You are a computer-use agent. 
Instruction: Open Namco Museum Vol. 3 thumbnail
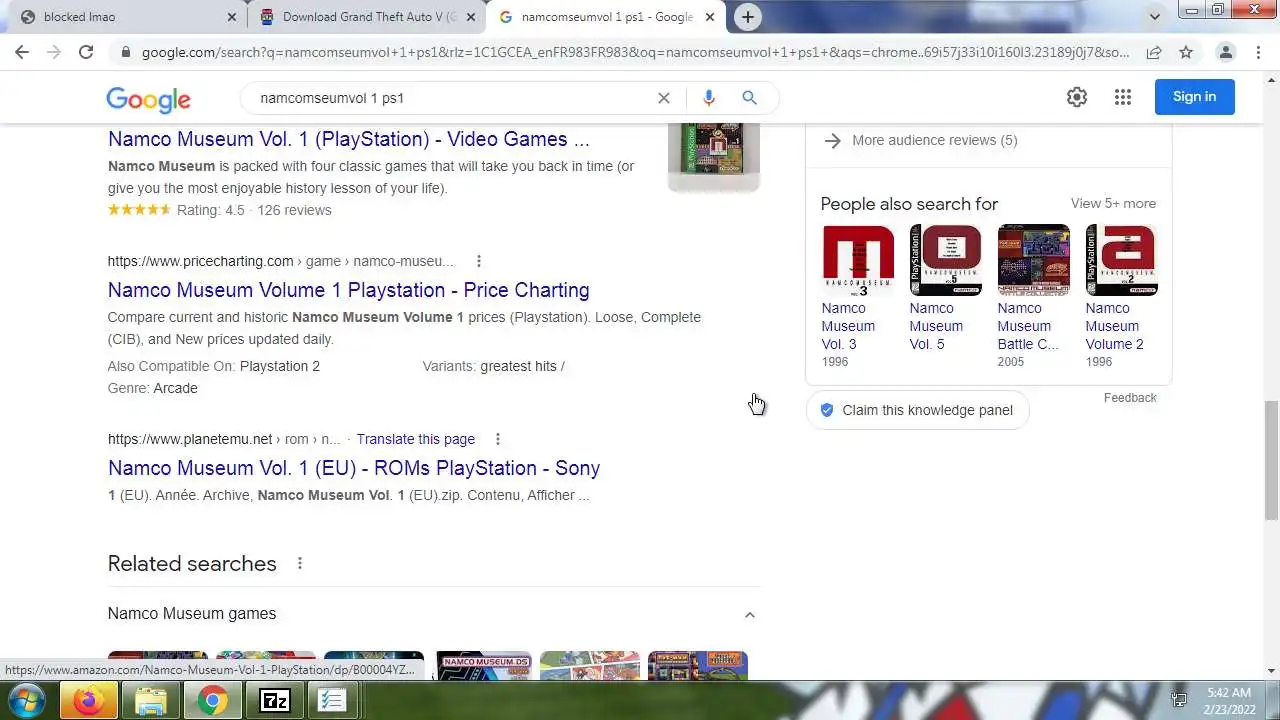point(857,260)
